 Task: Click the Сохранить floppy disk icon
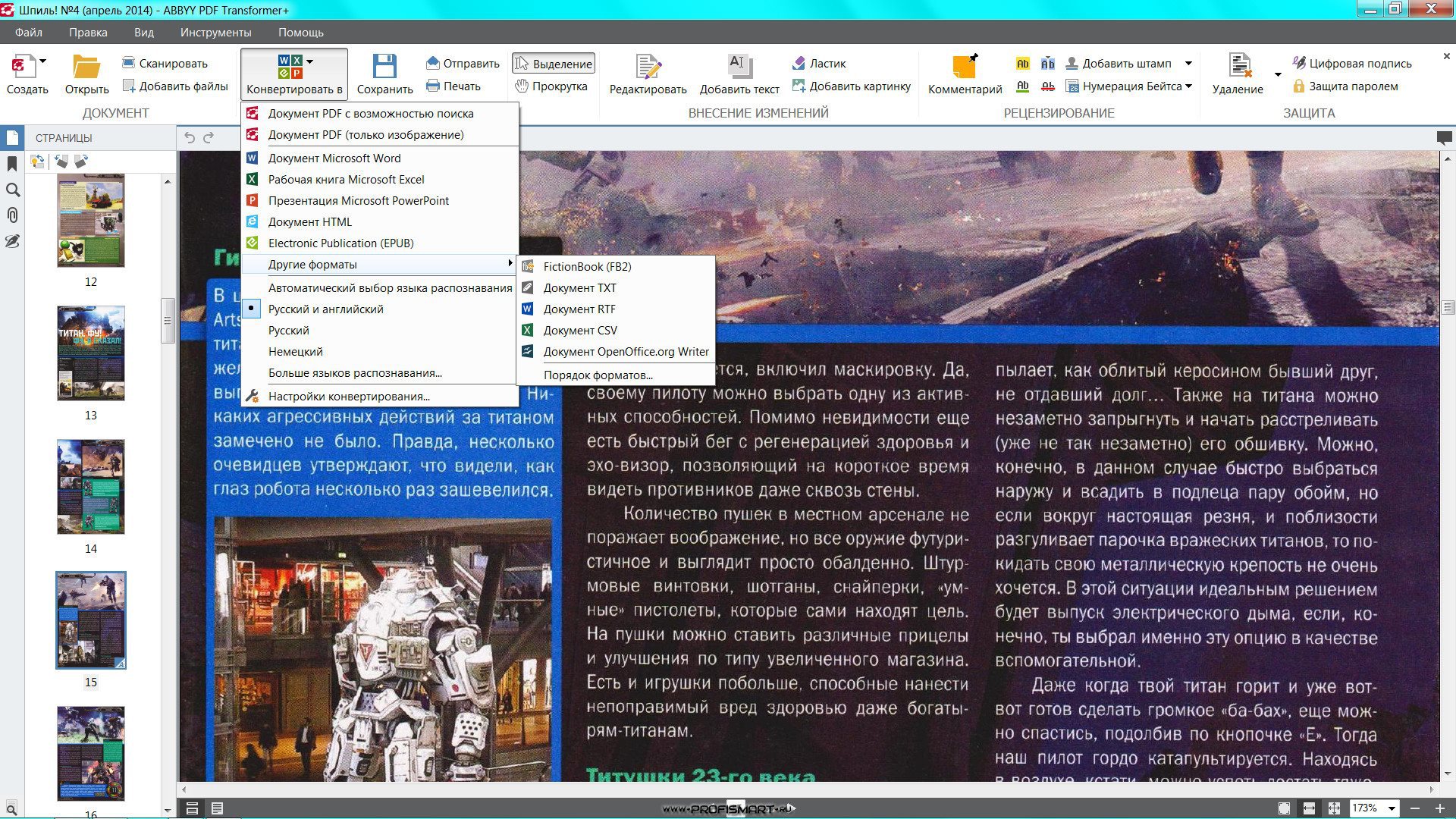(x=384, y=67)
